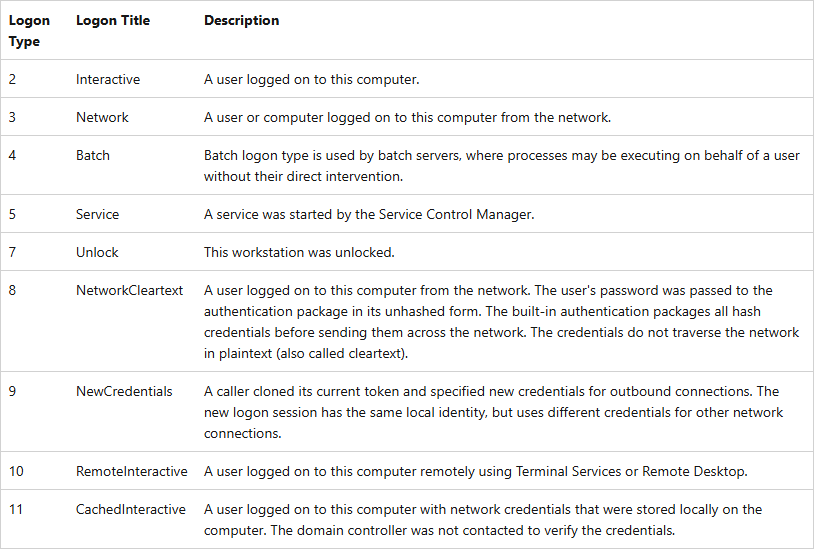Click the "Batch" logon title cell
814x549 pixels.
(93, 156)
